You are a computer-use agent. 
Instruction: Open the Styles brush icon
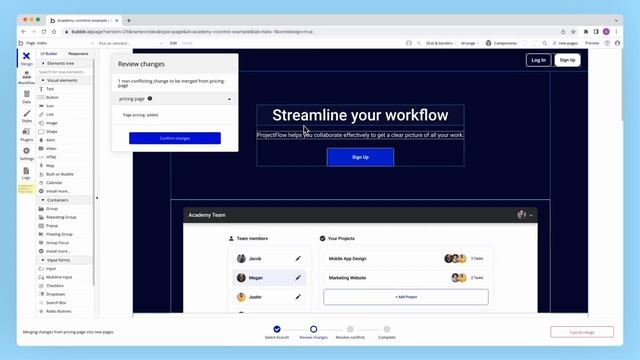tap(27, 116)
